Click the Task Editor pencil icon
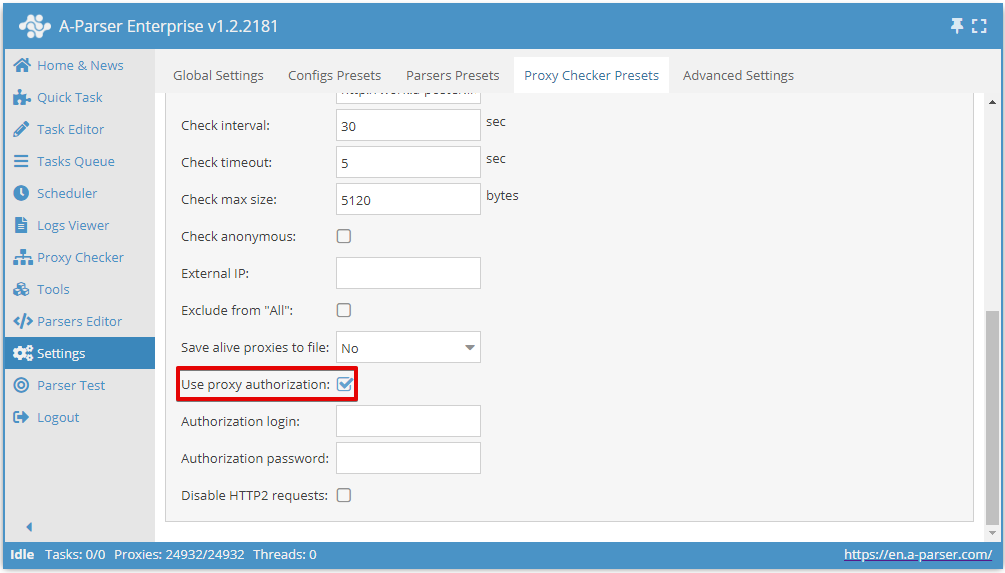 tap(21, 129)
